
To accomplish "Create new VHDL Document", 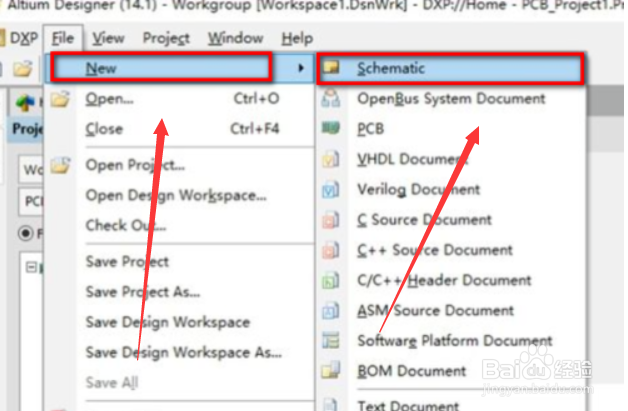I will click(x=451, y=159).
